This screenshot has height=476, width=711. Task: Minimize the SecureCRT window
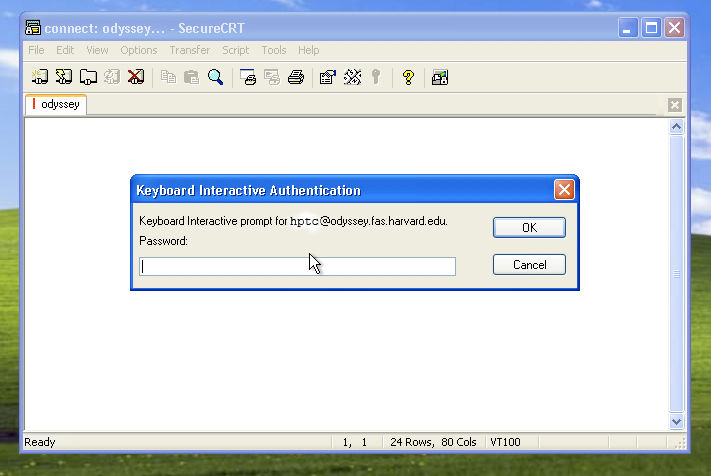pyautogui.click(x=628, y=28)
